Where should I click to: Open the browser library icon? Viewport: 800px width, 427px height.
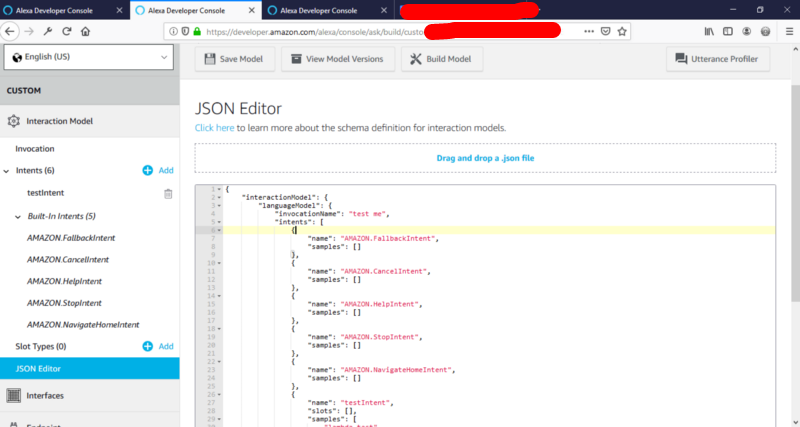pyautogui.click(x=709, y=32)
